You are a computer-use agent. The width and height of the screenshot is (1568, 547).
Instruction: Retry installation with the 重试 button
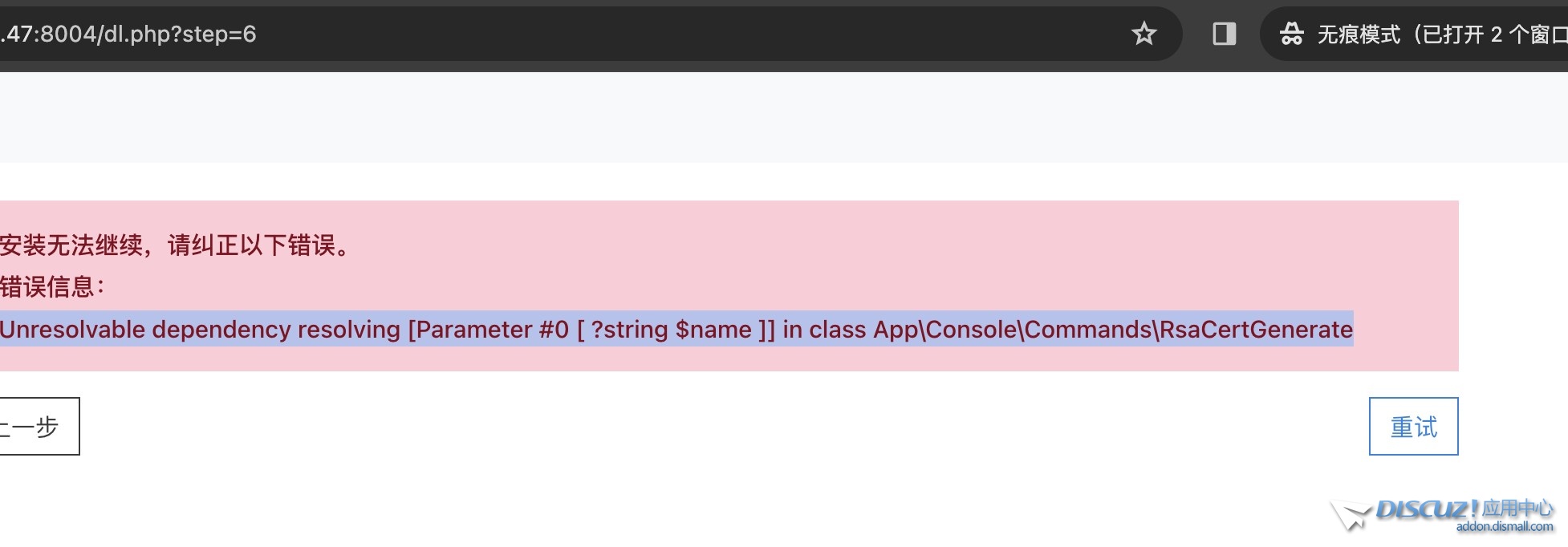point(1413,426)
